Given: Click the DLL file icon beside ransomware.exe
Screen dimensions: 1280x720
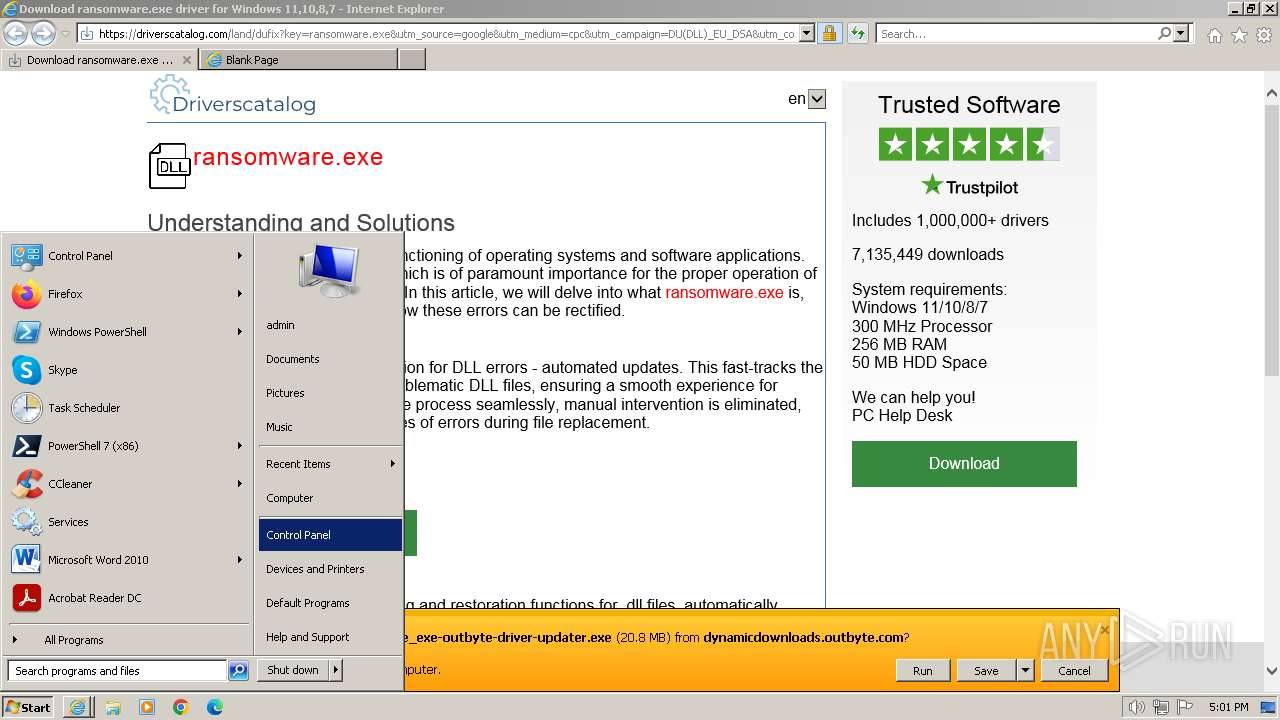Looking at the screenshot, I should point(170,166).
